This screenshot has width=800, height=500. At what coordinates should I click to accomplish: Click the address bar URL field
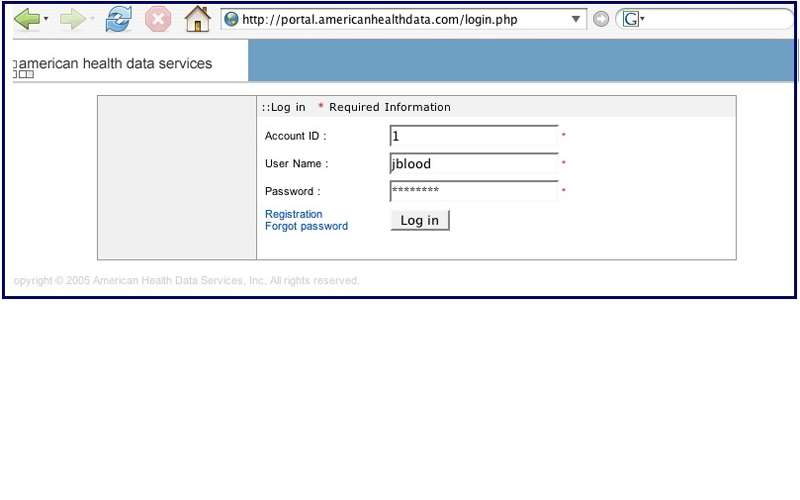(x=403, y=19)
